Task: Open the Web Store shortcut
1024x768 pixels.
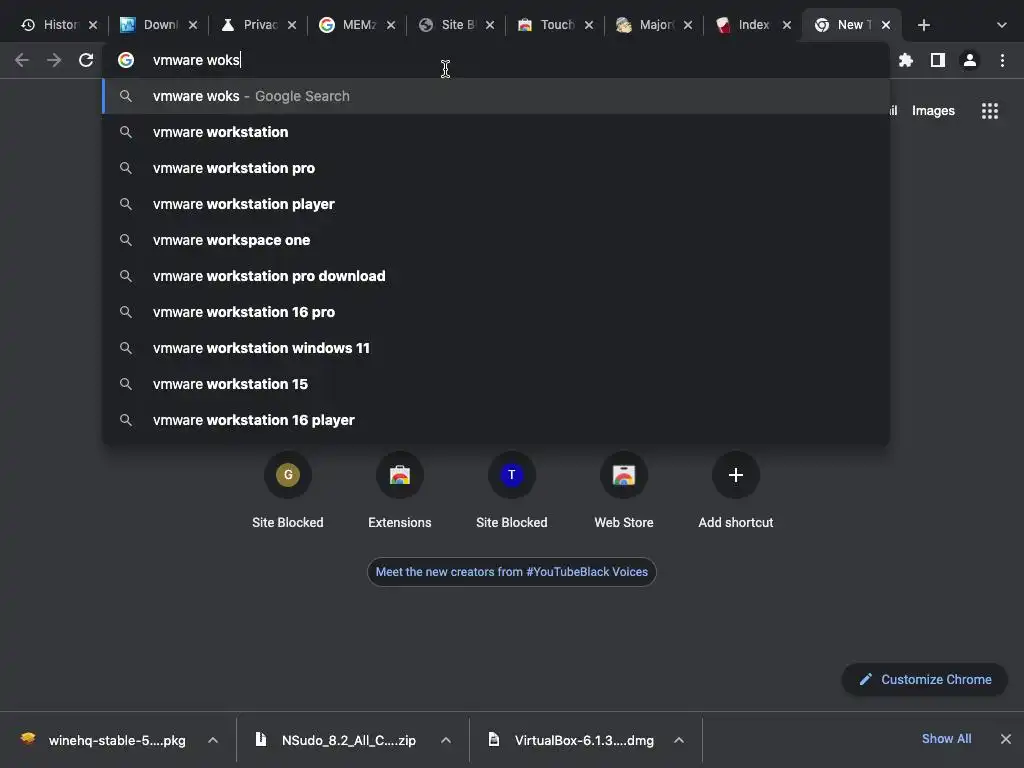Action: click(x=624, y=490)
